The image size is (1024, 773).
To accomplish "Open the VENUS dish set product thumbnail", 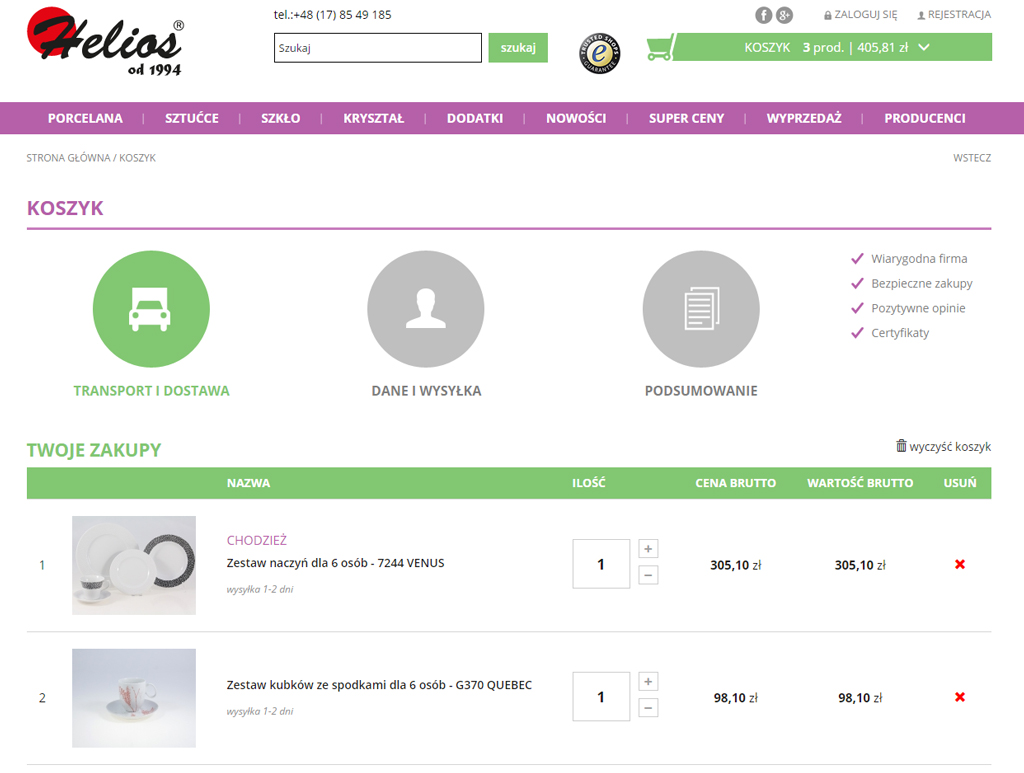I will pos(134,565).
